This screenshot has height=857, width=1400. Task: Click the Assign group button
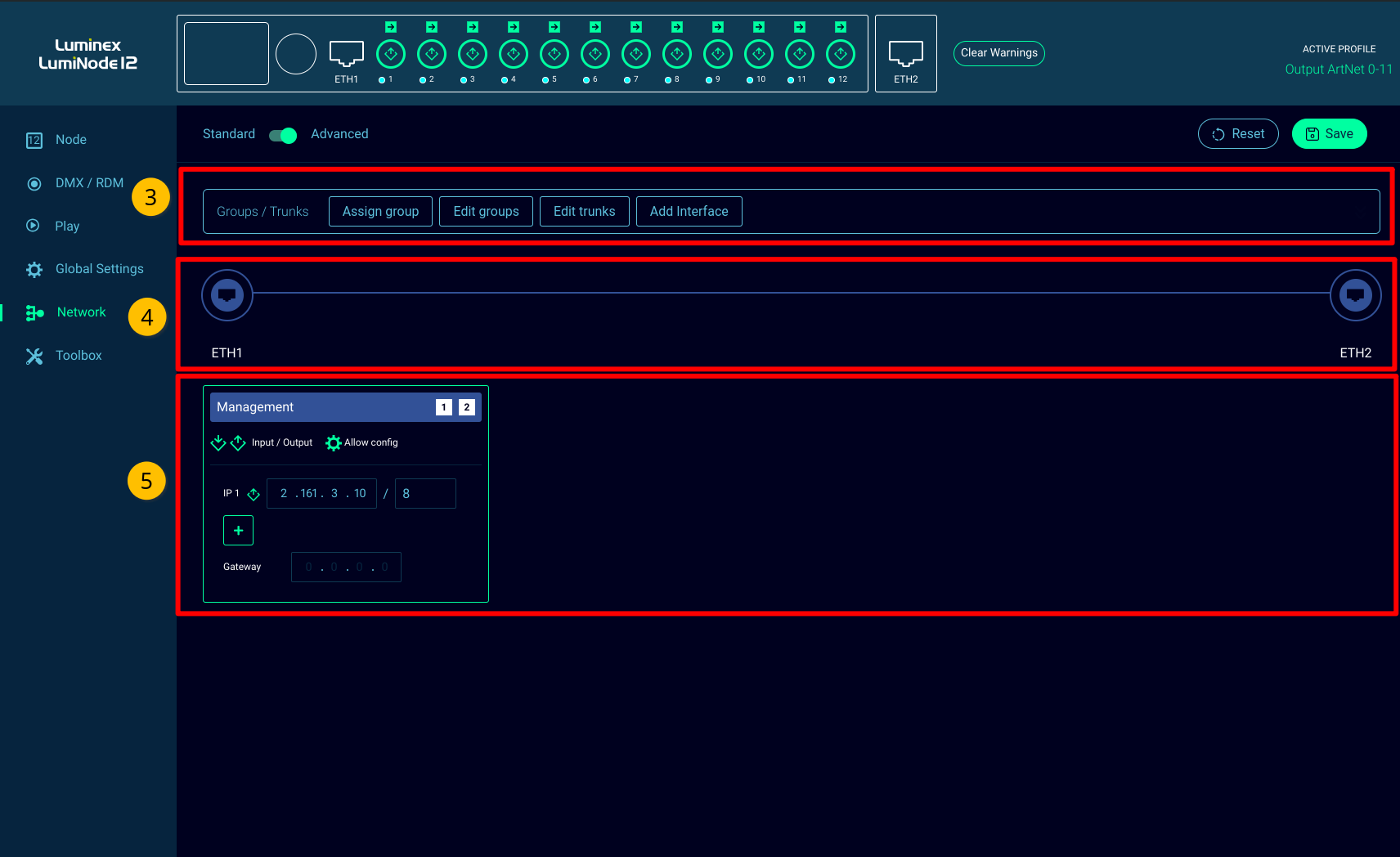coord(380,212)
